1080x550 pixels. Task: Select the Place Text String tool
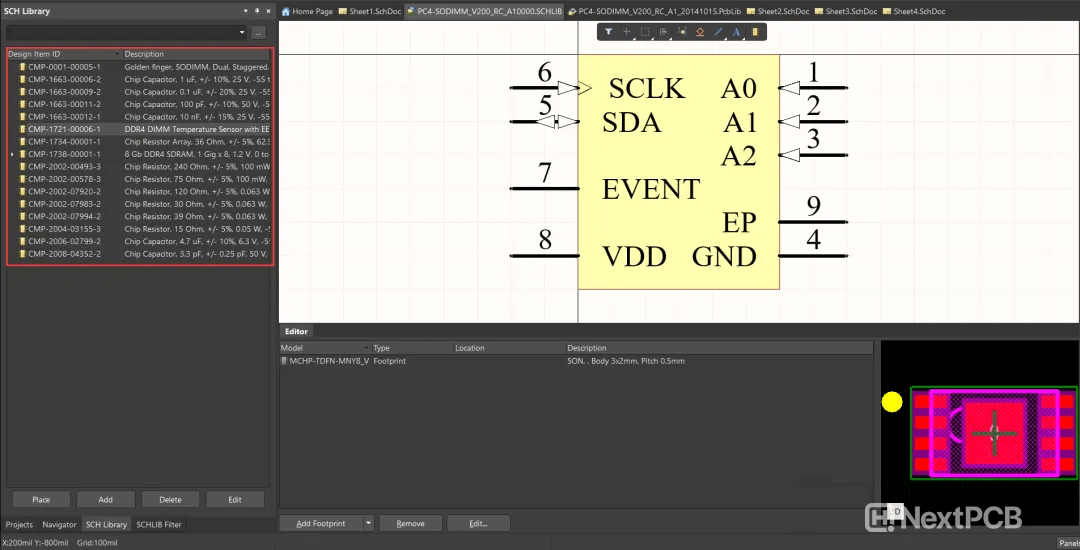tap(736, 32)
